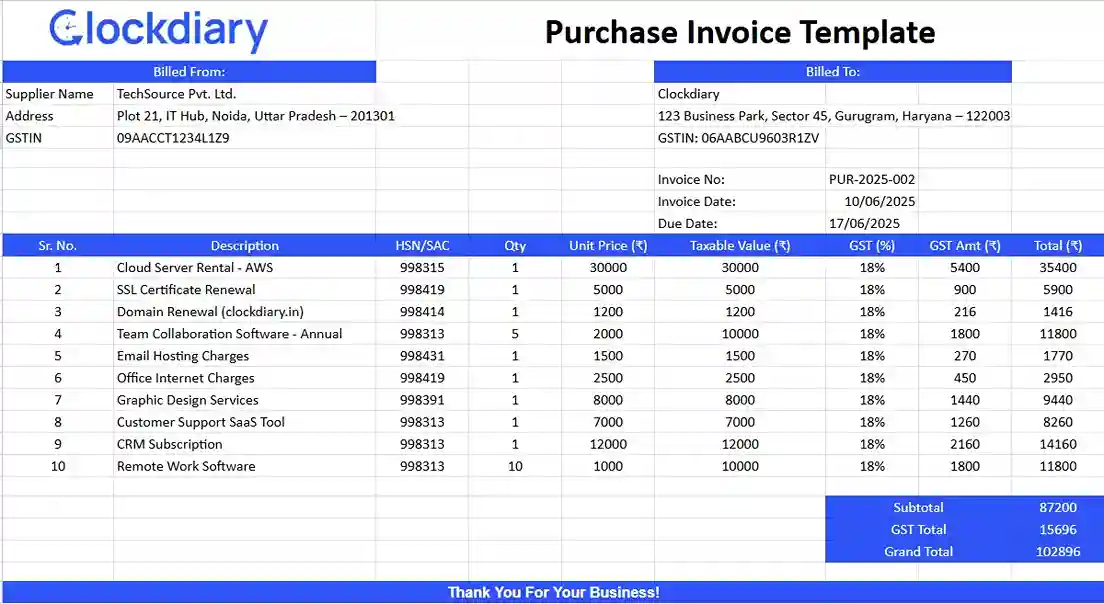
Task: Select GSTIN: 06AABCU9603R1ZV cell
Action: point(738,138)
